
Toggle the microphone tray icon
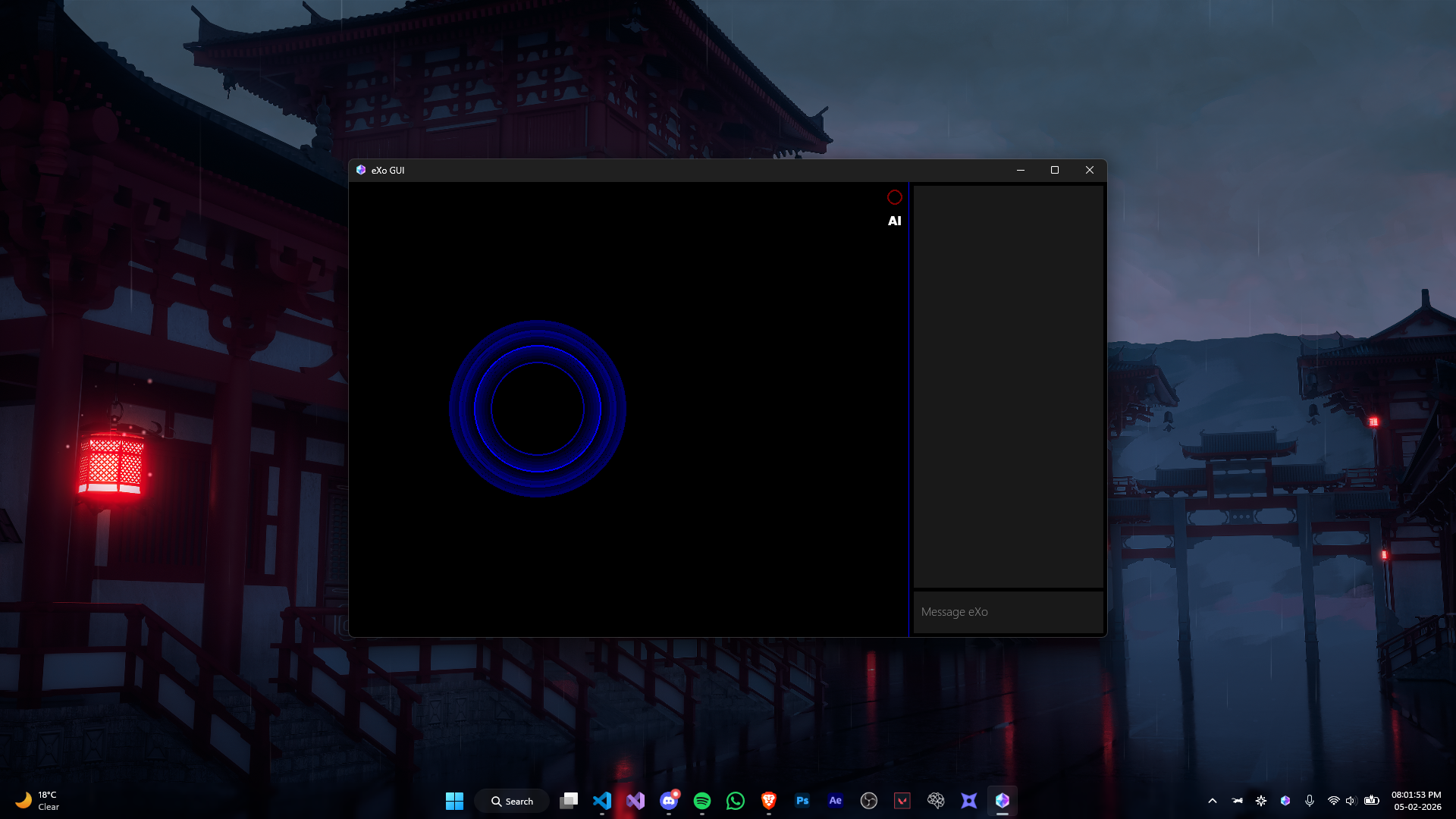click(1310, 801)
